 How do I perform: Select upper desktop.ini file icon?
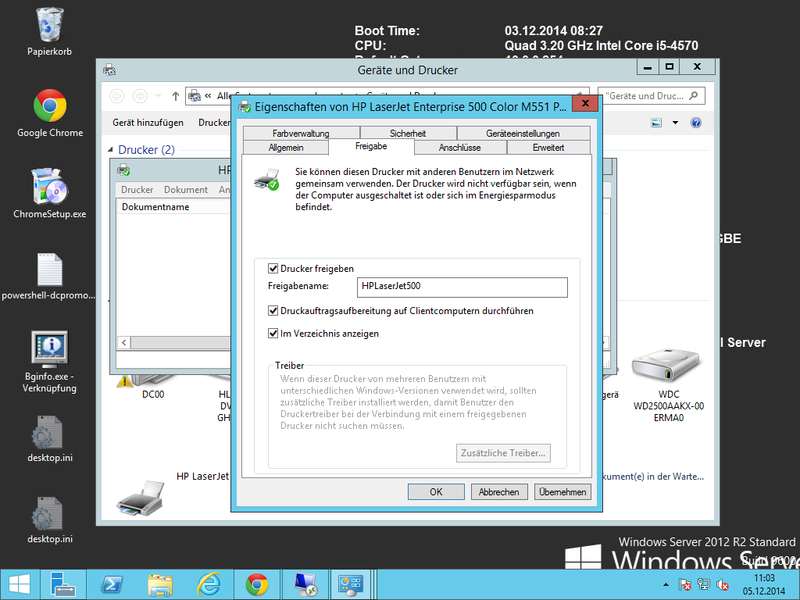click(49, 439)
